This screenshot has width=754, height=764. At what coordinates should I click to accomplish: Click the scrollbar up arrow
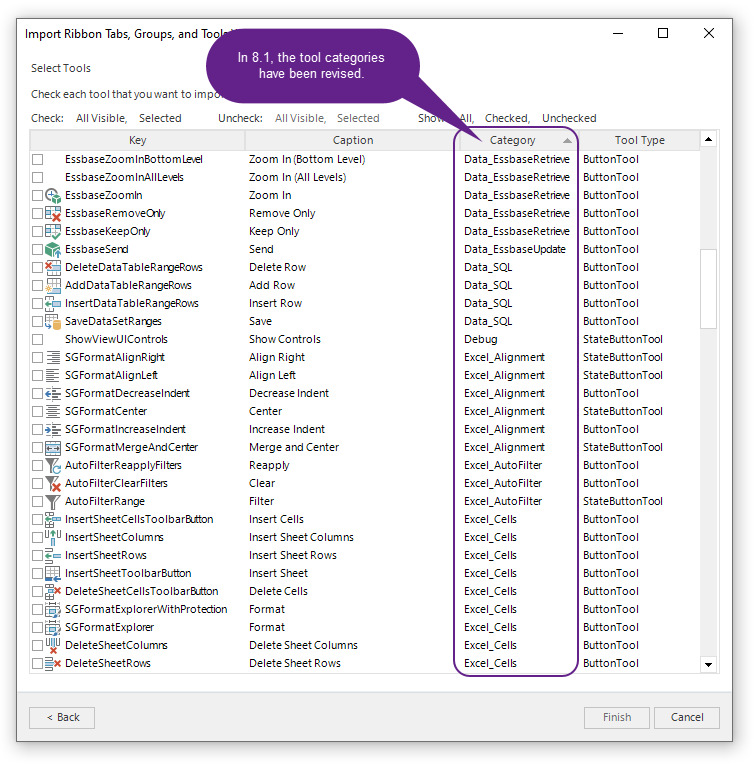coord(708,140)
